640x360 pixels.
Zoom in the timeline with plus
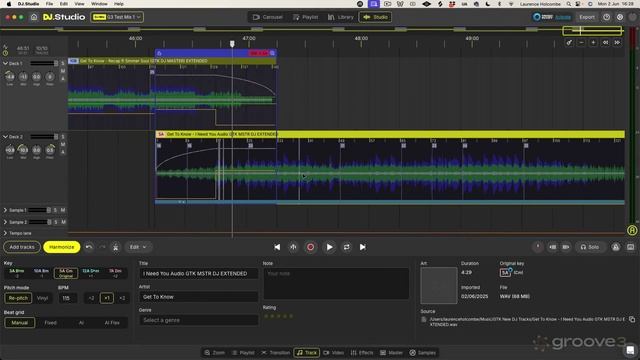point(593,42)
